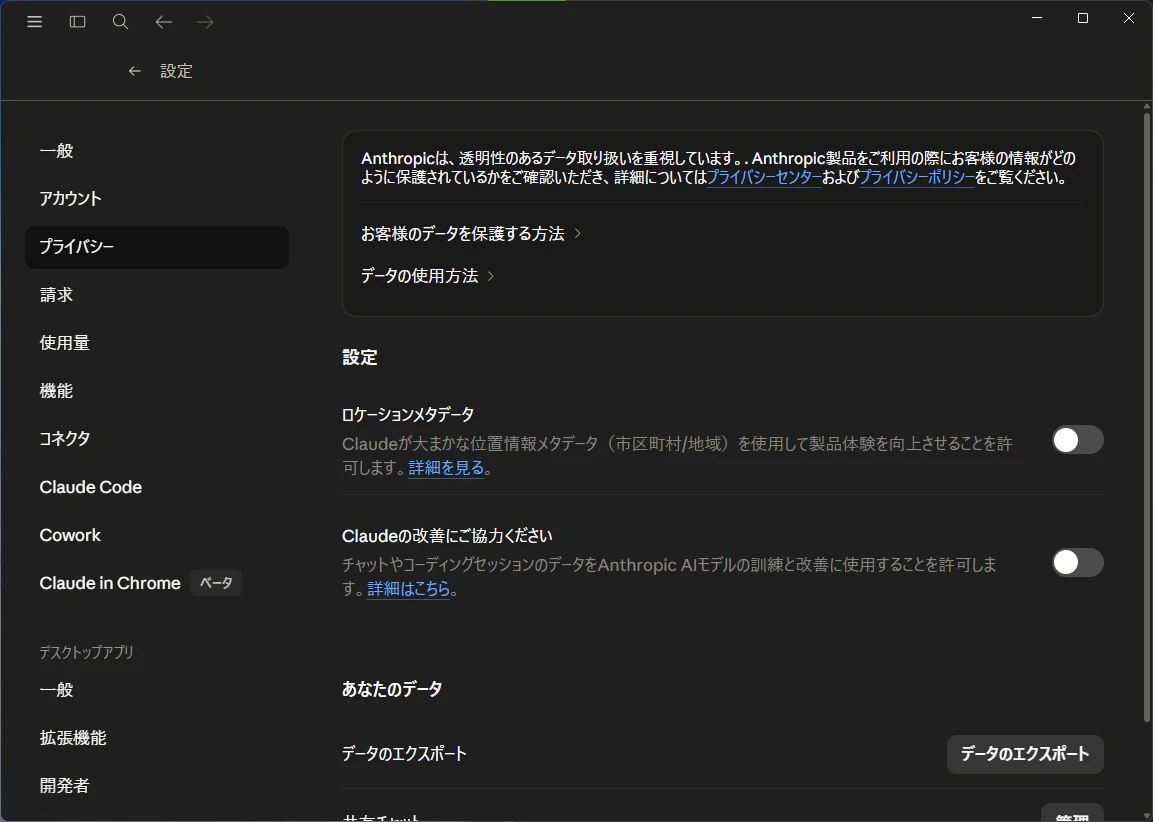Screen dimensions: 1153x822
Task: Open the Claude Code settings section
Action: (x=157, y=487)
